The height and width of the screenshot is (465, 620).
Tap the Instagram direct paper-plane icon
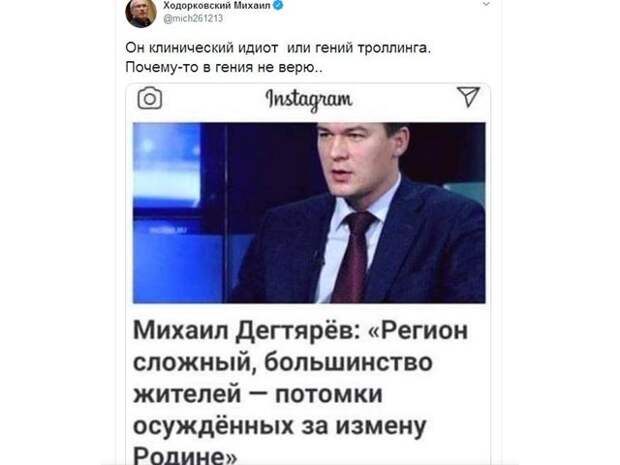click(469, 96)
